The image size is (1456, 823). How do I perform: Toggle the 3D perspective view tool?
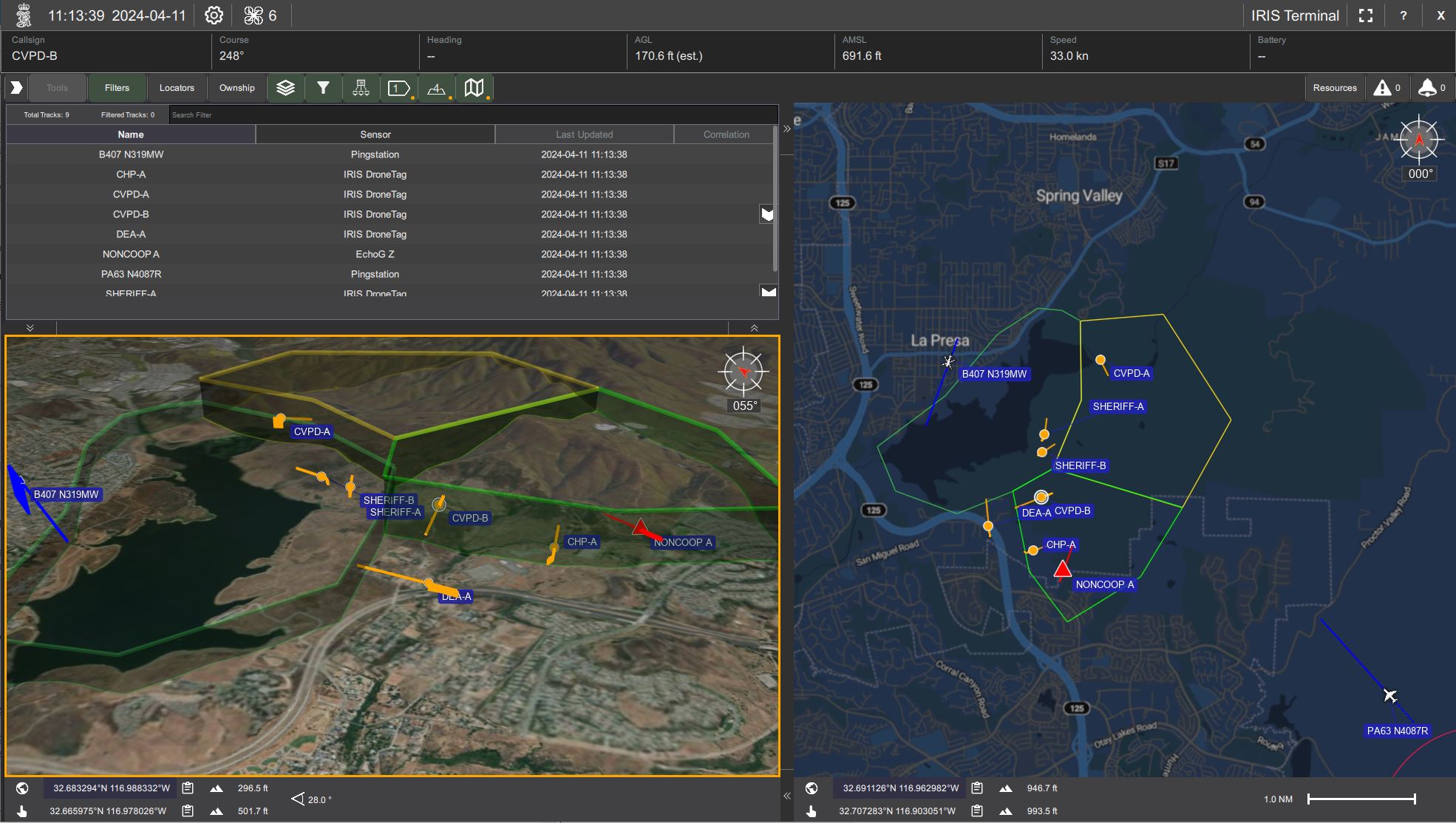436,88
